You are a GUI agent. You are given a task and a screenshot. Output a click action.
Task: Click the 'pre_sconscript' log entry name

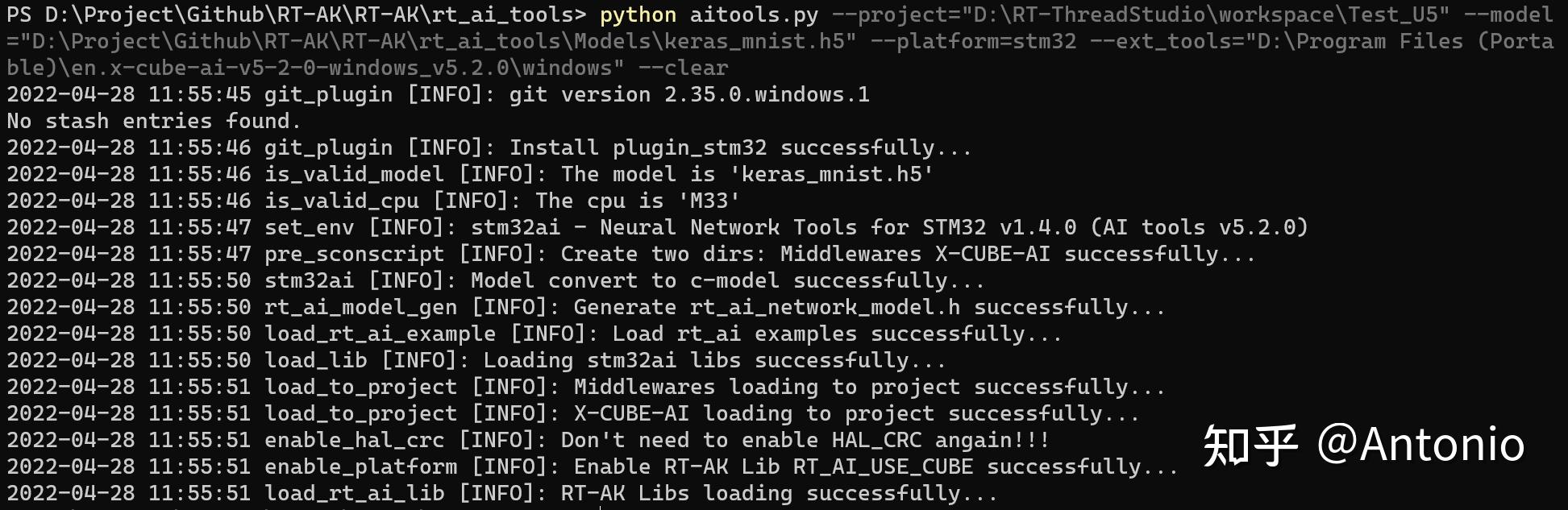pyautogui.click(x=354, y=254)
